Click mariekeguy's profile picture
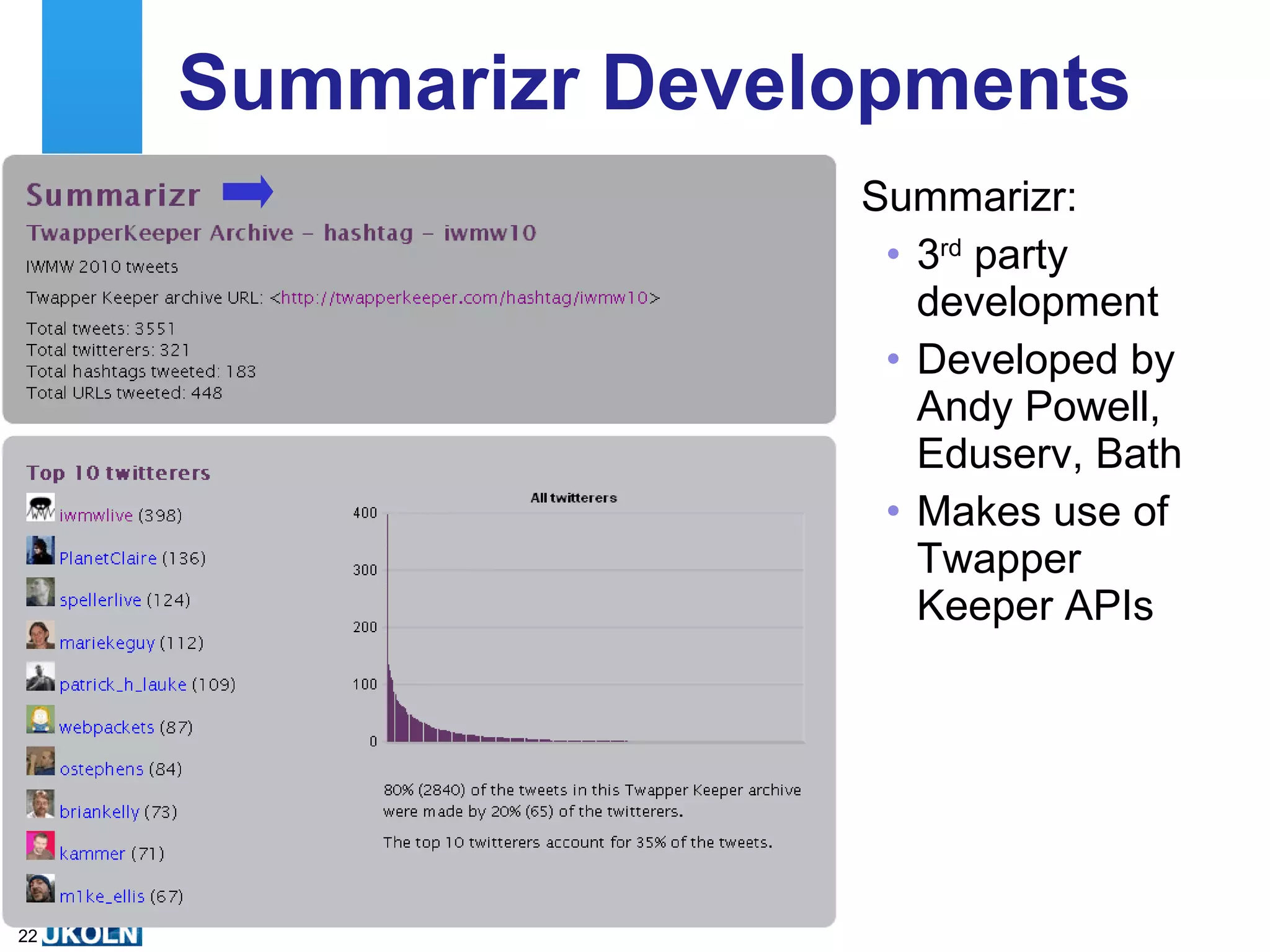 pyautogui.click(x=40, y=635)
